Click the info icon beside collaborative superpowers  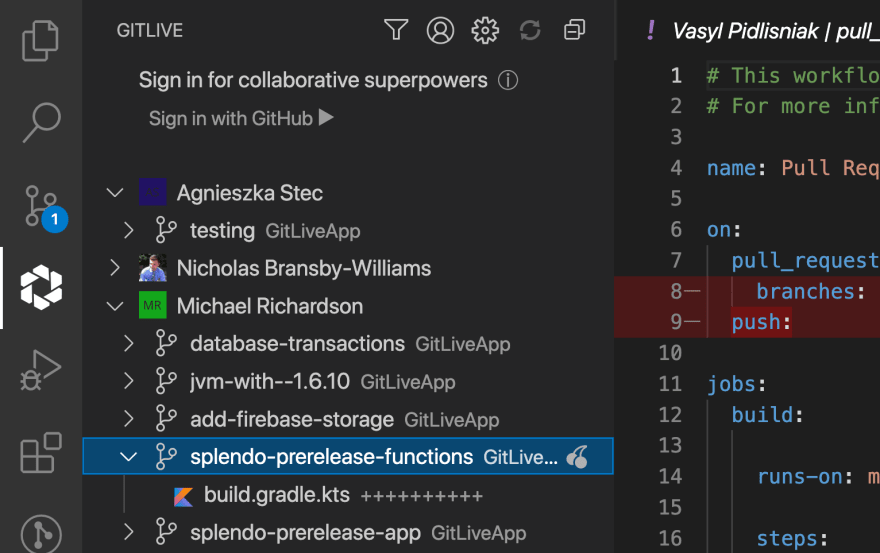(x=508, y=80)
